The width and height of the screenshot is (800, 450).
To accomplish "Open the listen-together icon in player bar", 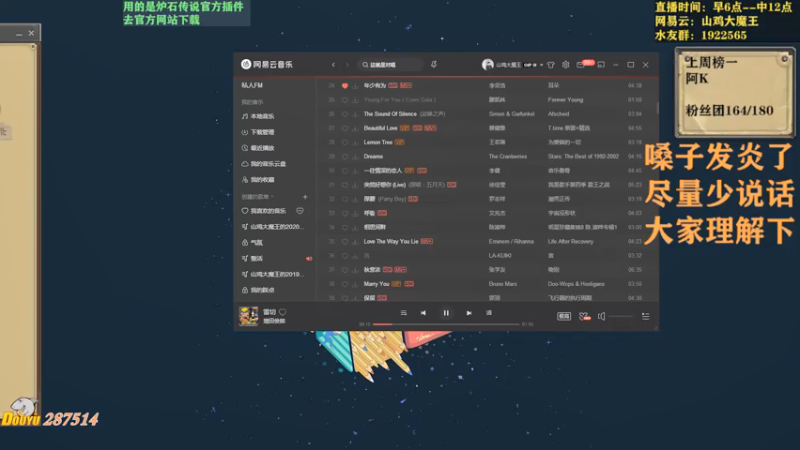I will point(585,316).
